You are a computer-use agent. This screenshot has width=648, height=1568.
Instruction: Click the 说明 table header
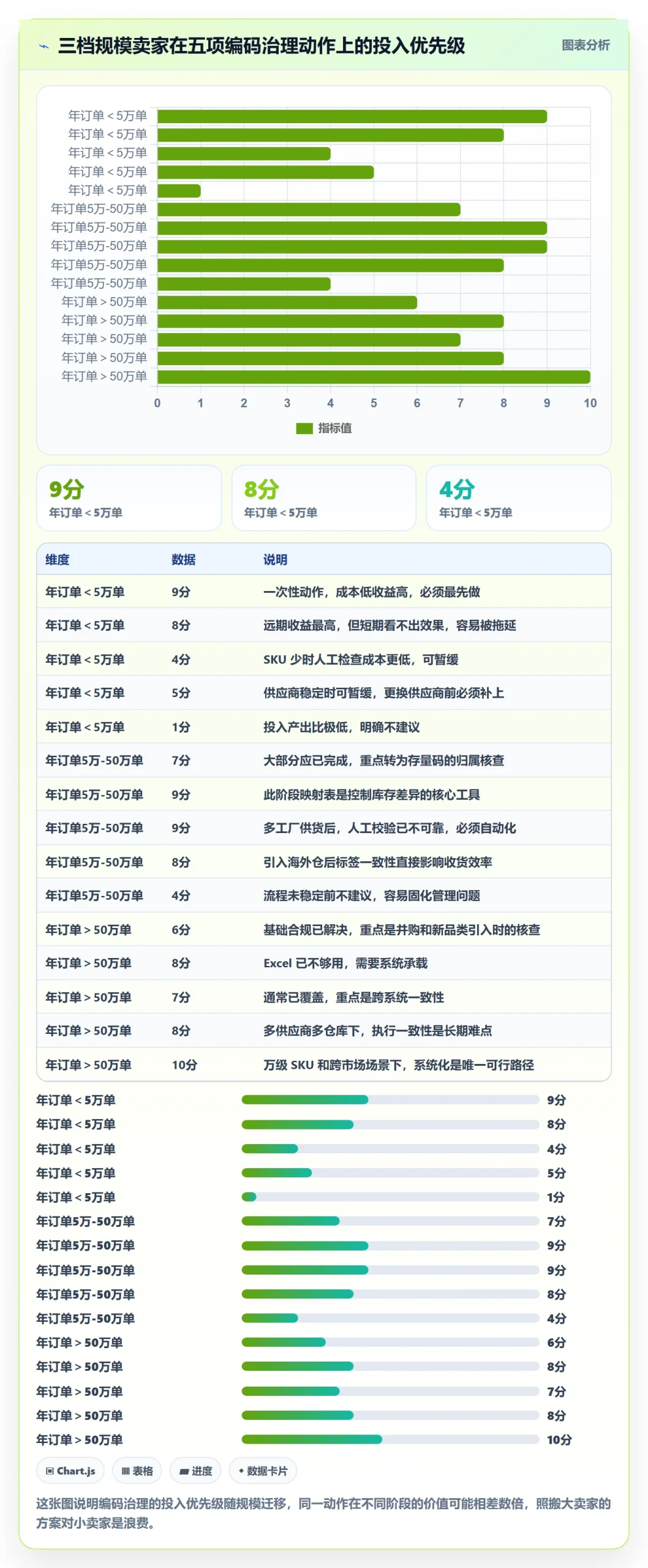276,559
